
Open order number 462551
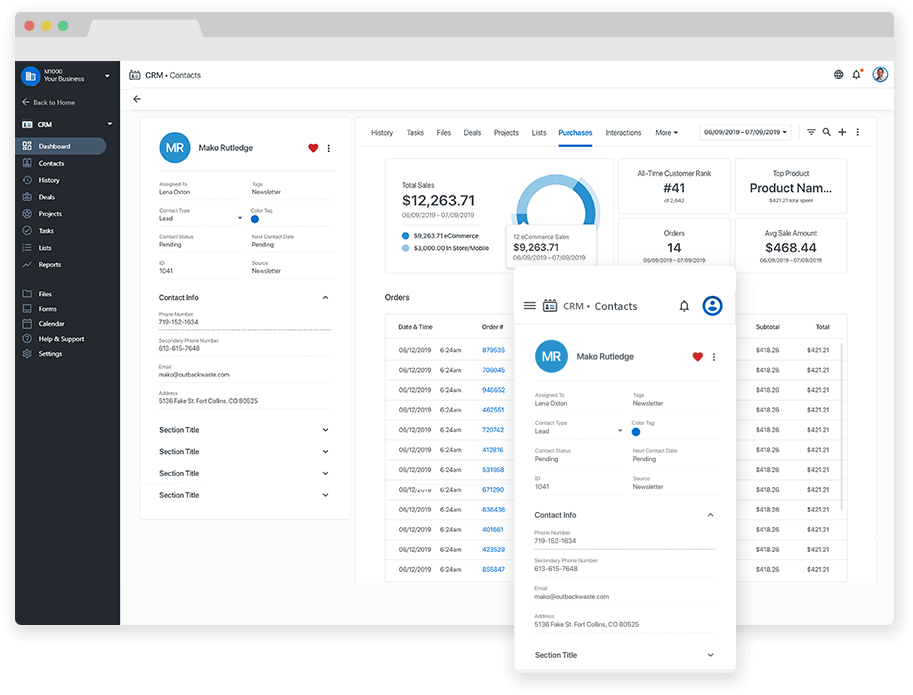coord(493,410)
